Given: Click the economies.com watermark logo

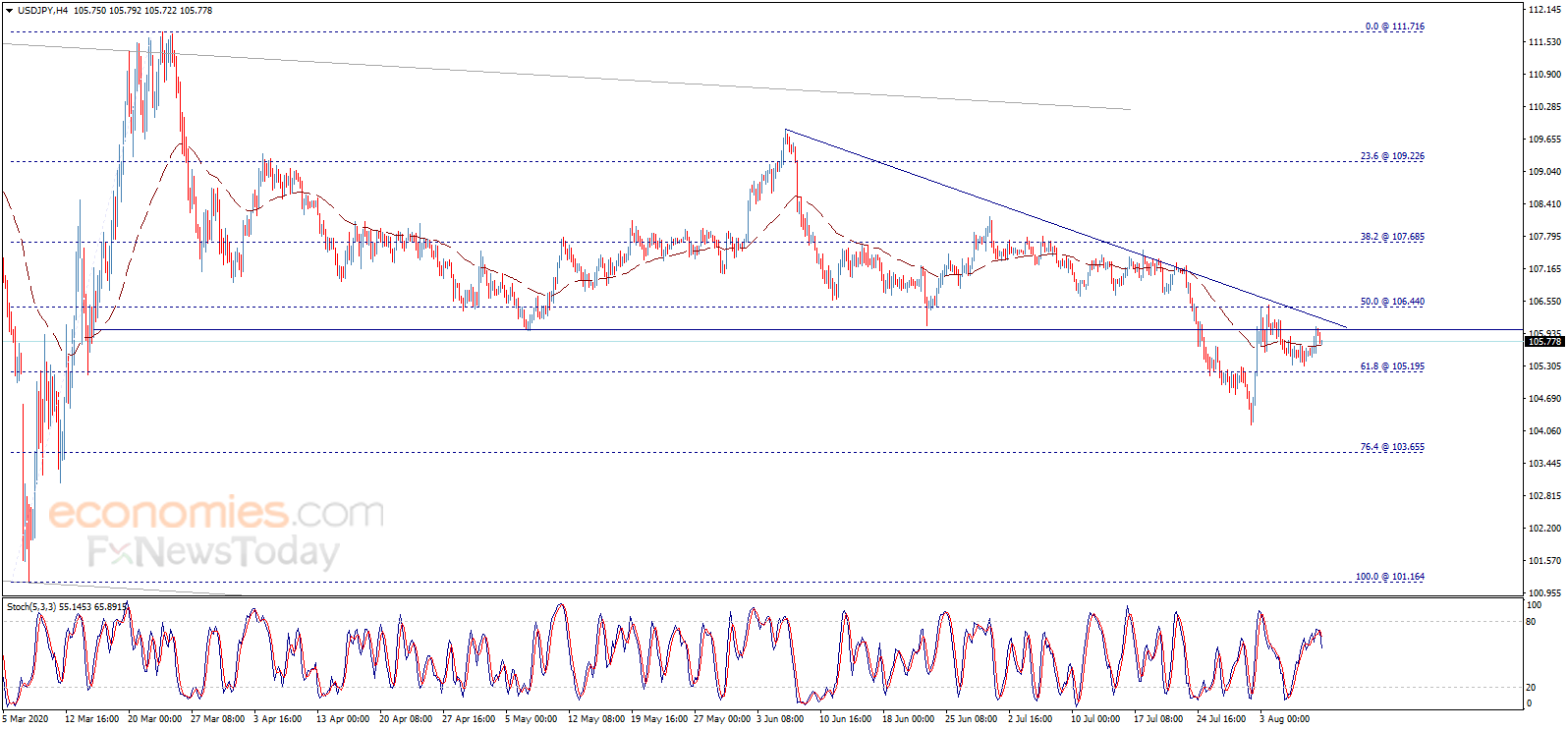Looking at the screenshot, I should [x=216, y=513].
